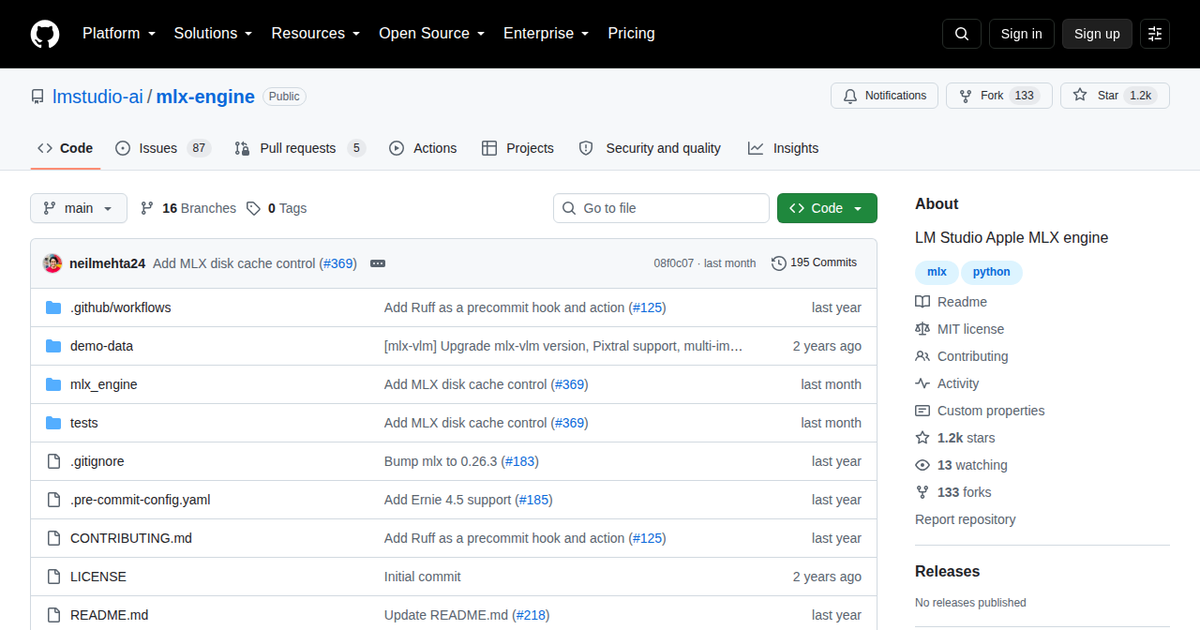The height and width of the screenshot is (630, 1200).
Task: Open commit hash 08f0c07
Action: 674,263
